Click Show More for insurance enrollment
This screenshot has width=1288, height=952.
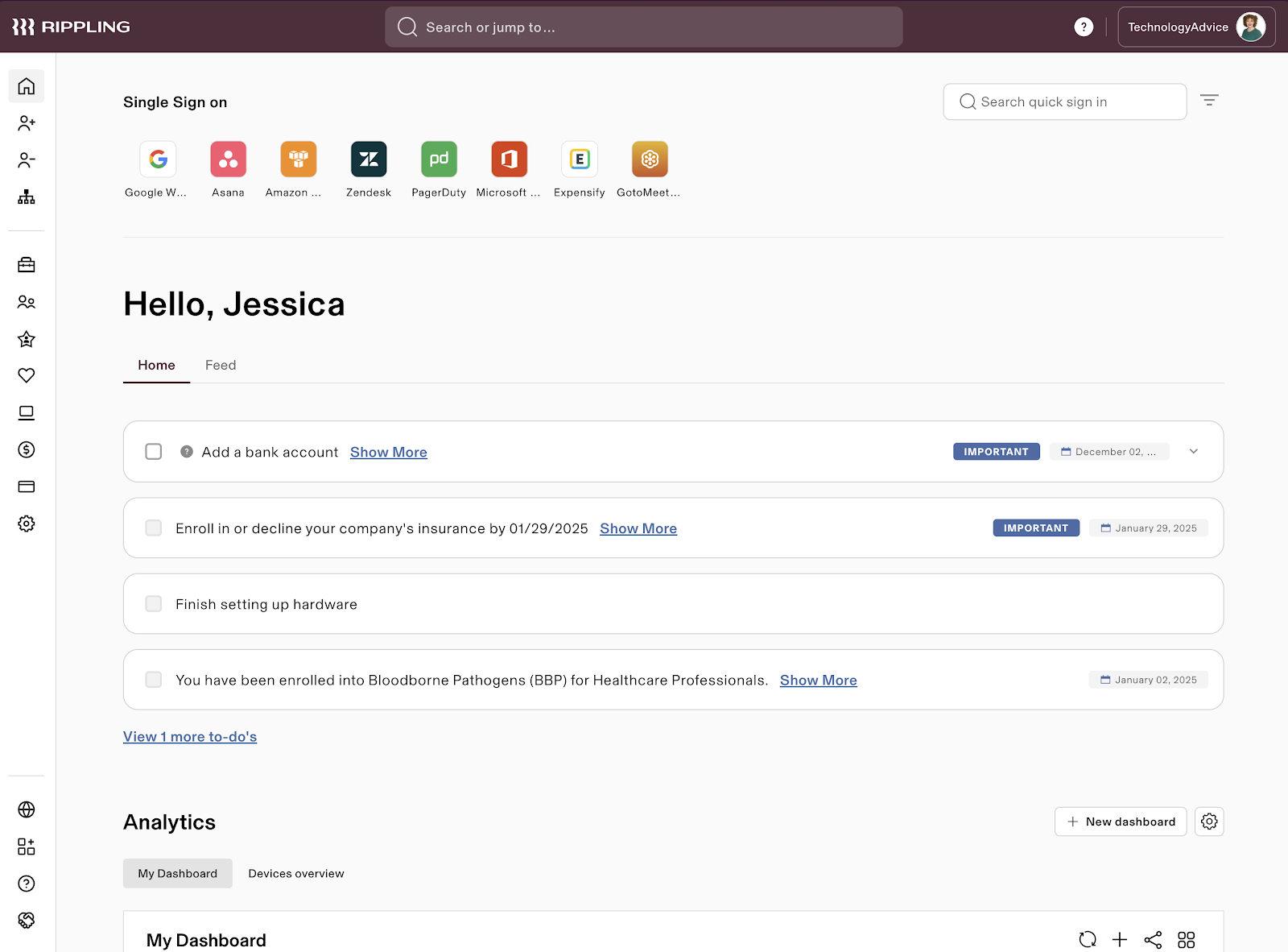click(638, 528)
